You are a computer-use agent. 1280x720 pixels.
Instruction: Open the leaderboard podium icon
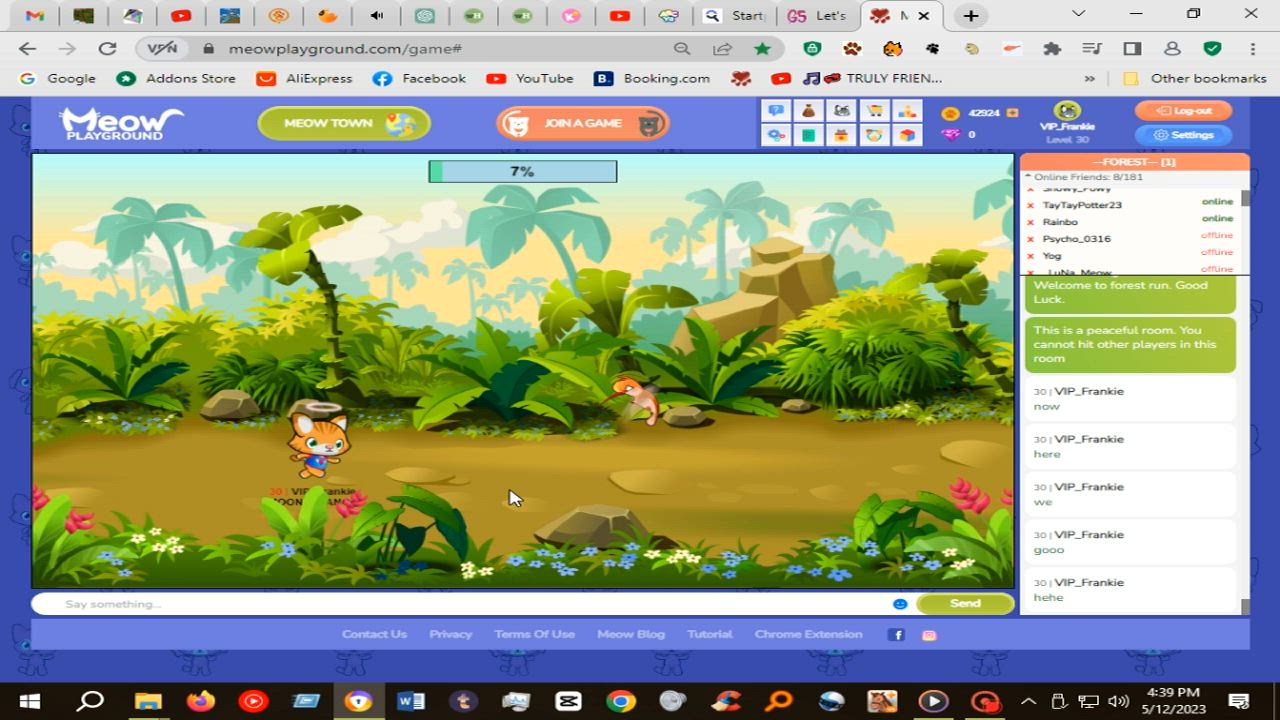[907, 111]
